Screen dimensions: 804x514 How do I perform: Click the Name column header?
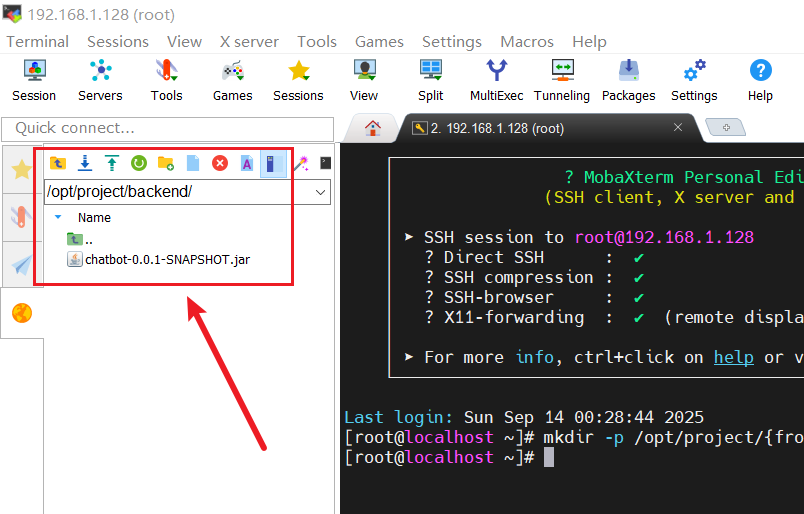(x=94, y=218)
